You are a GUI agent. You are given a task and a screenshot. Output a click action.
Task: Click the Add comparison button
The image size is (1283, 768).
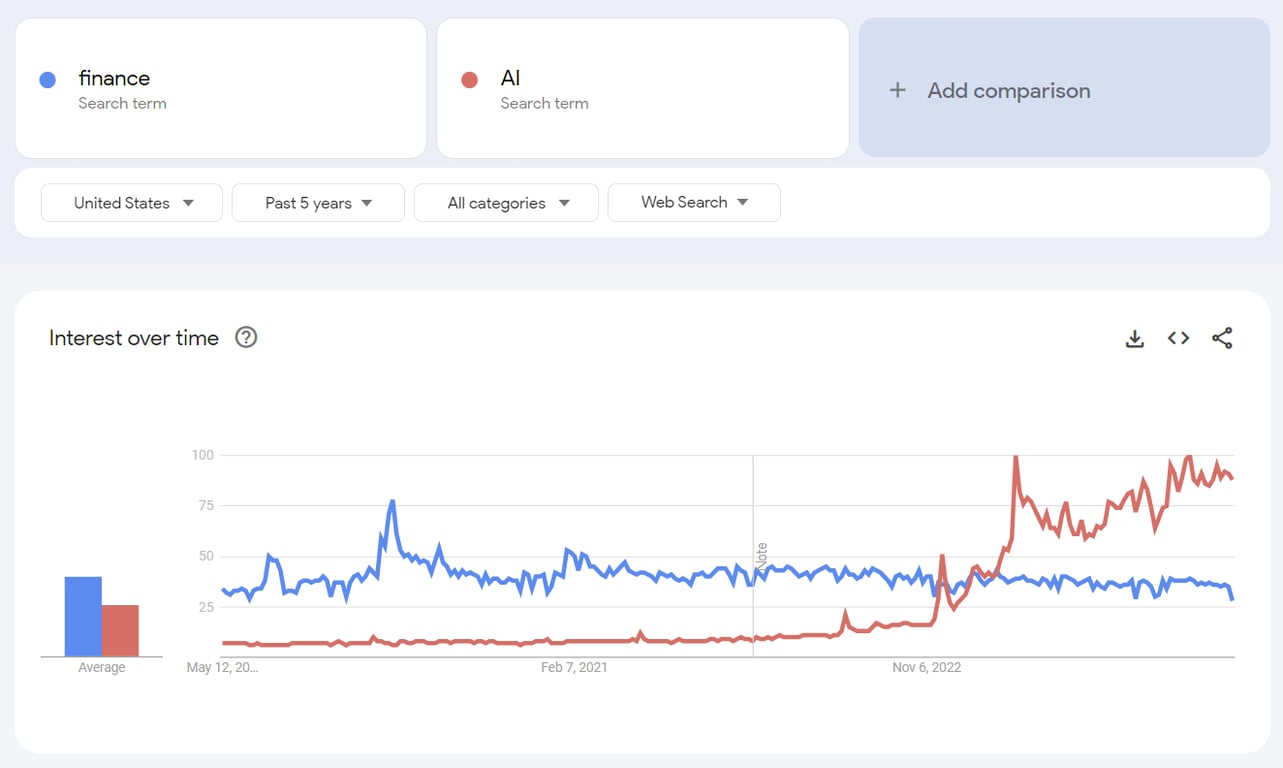[1008, 90]
